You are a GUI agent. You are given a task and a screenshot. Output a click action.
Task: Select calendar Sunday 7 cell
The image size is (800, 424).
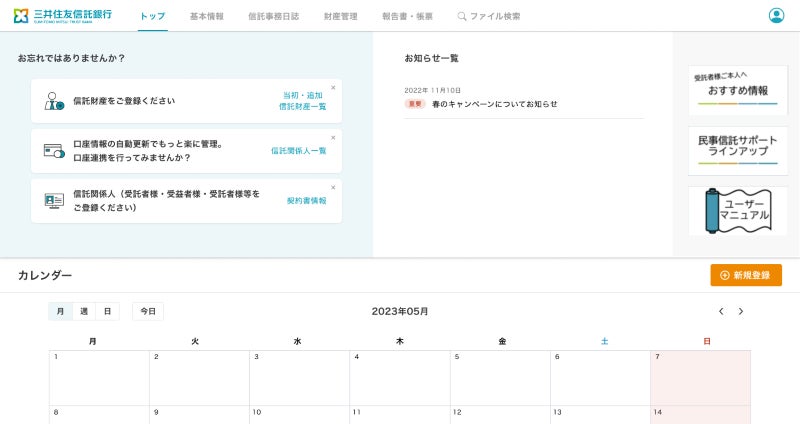[x=701, y=378]
